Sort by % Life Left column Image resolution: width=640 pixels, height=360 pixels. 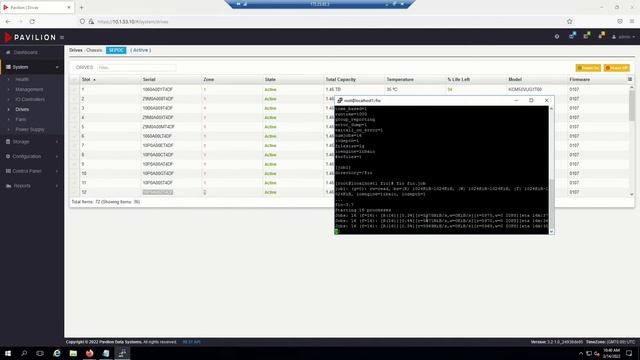click(459, 80)
